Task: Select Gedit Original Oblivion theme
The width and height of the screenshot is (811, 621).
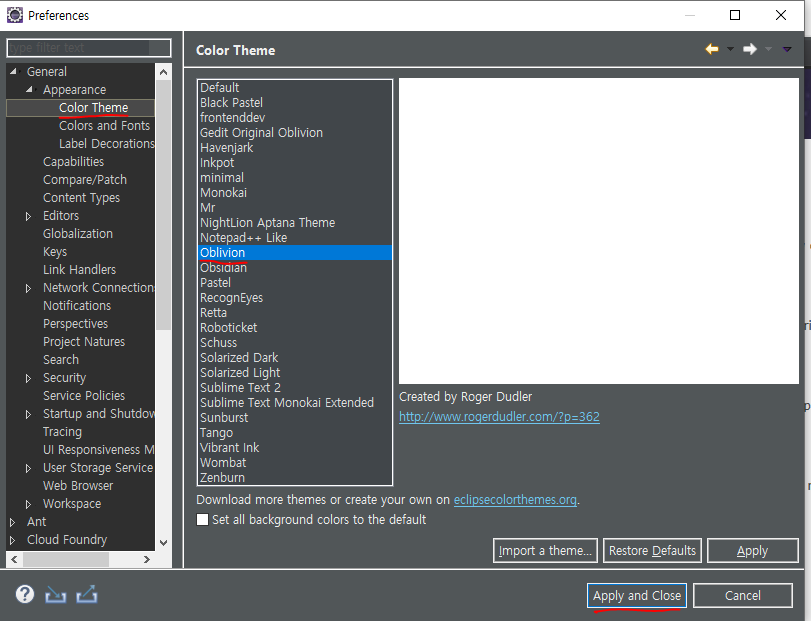Action: coord(295,132)
